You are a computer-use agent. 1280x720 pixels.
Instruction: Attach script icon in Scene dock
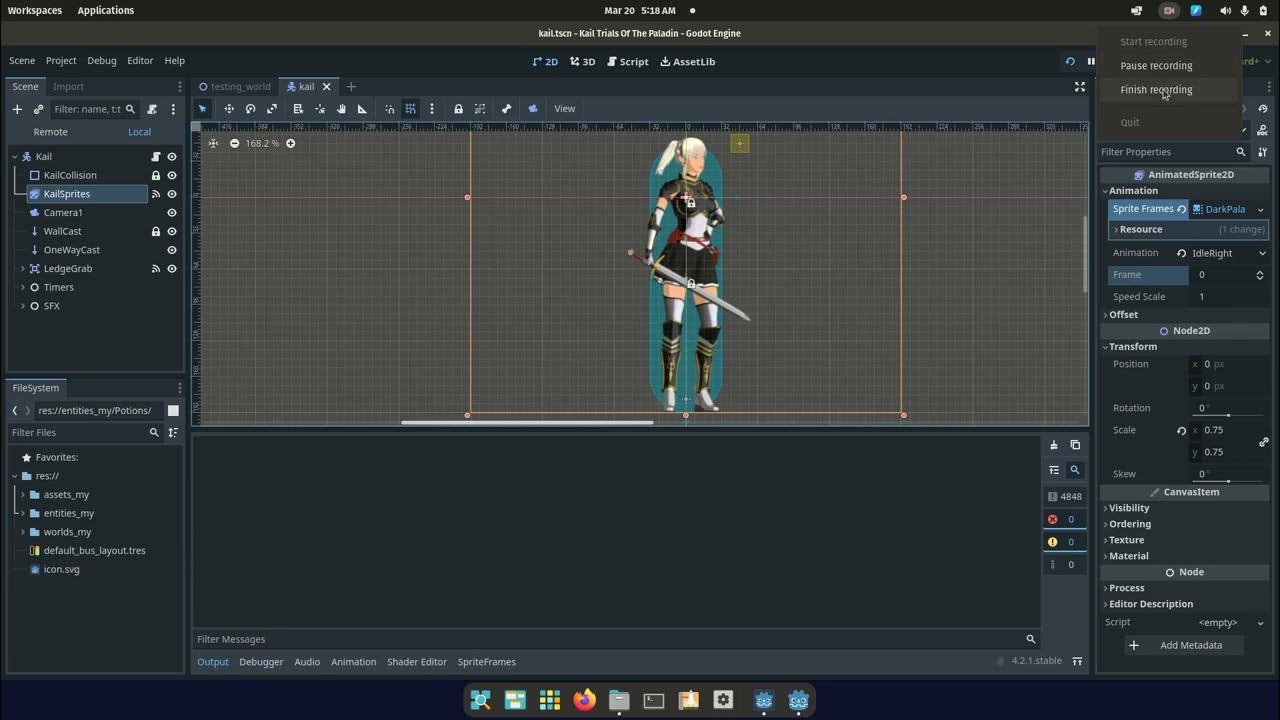[x=152, y=109]
